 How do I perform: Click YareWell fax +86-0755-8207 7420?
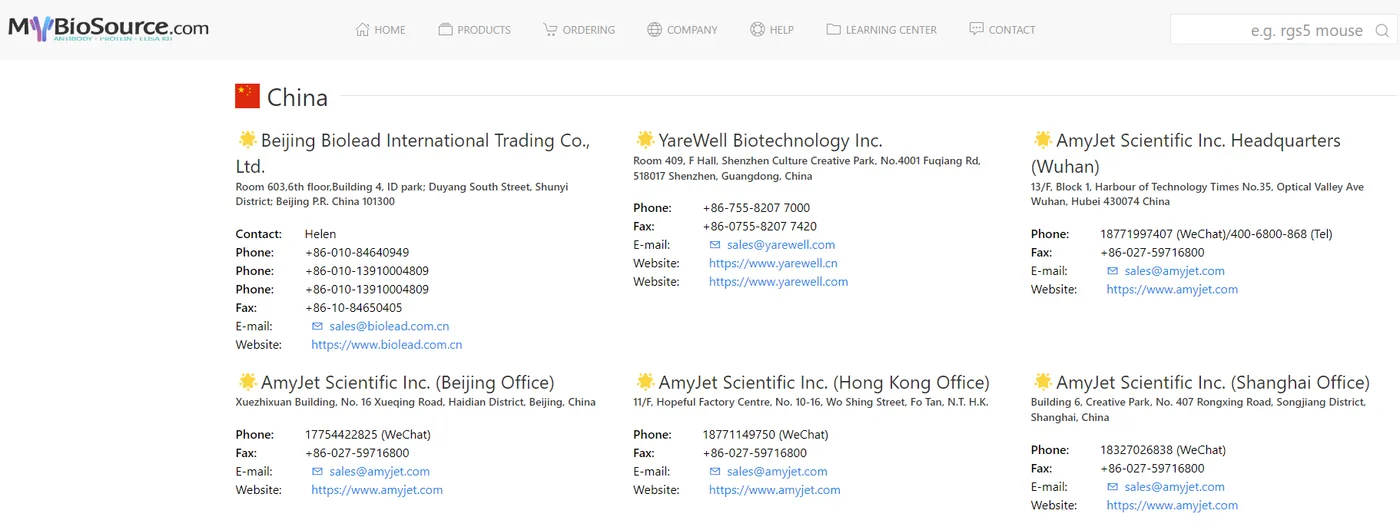[760, 227]
